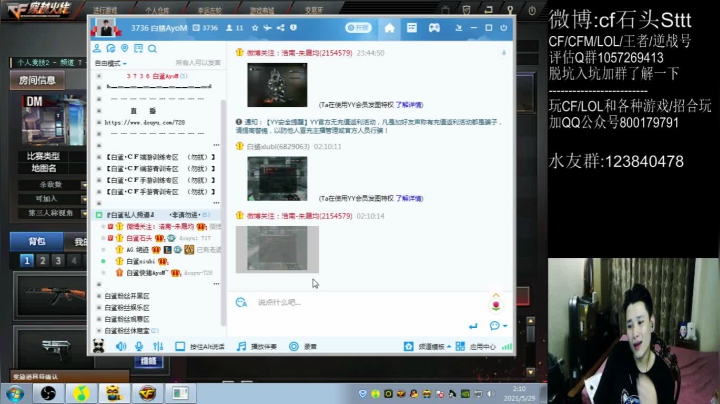The image size is (720, 404).
Task: Select the 白鲨私人频道 channel row
Action: pos(158,214)
